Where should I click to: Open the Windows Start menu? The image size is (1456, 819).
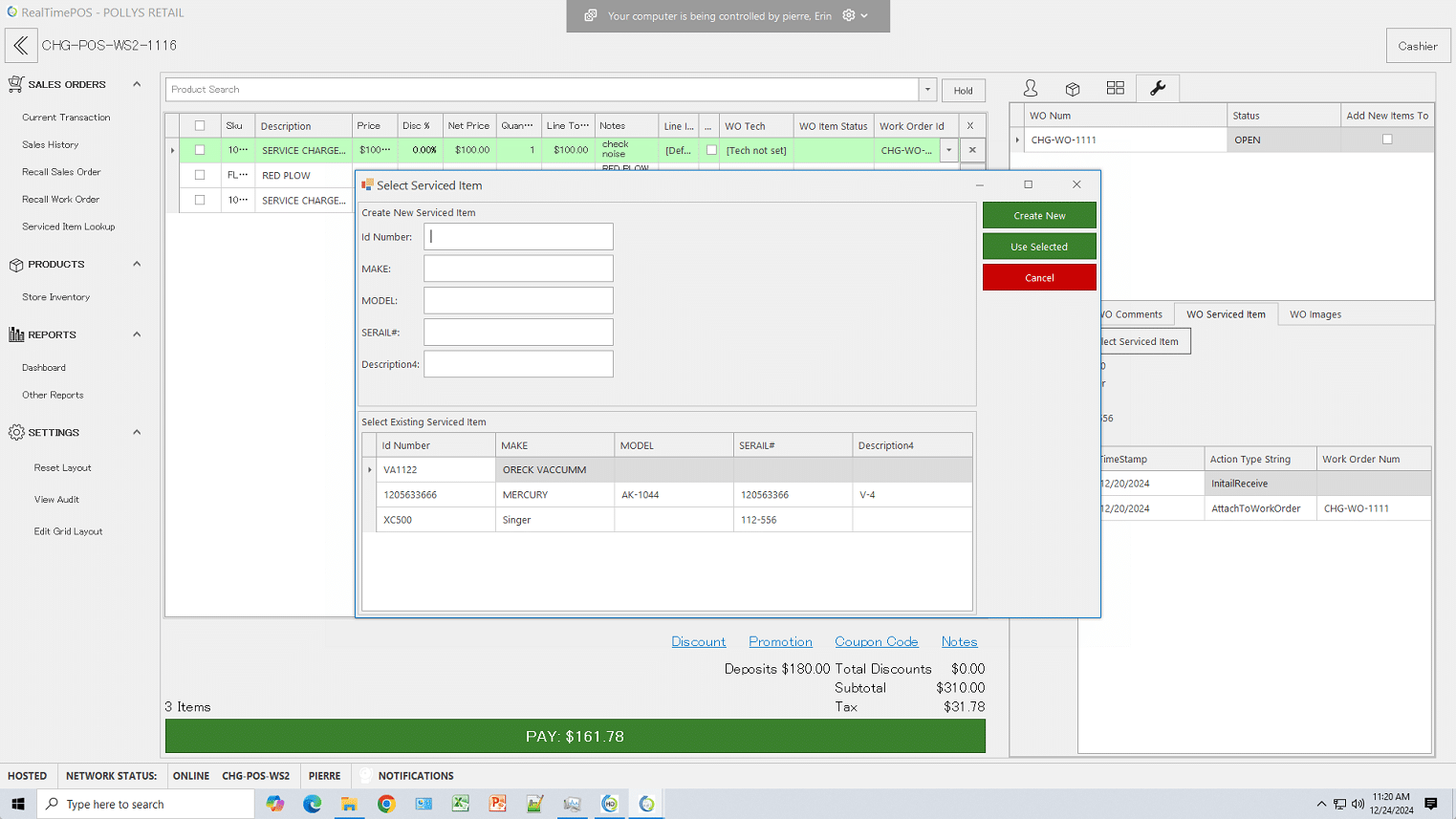[x=18, y=804]
